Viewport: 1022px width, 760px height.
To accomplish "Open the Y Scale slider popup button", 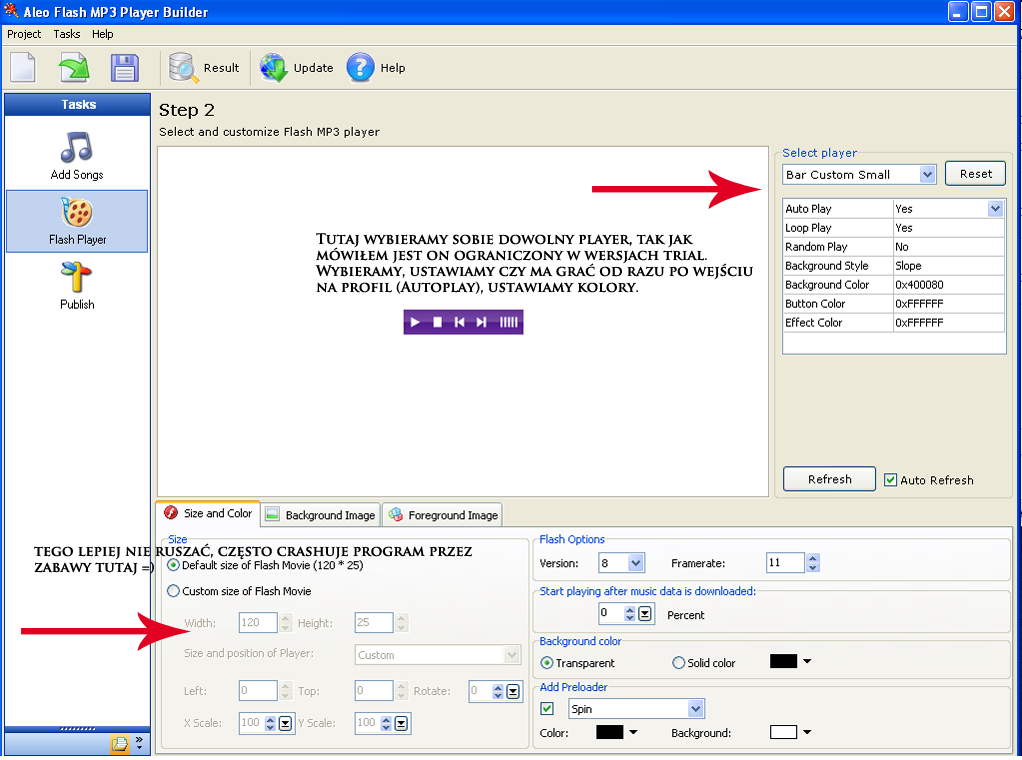I will (402, 723).
